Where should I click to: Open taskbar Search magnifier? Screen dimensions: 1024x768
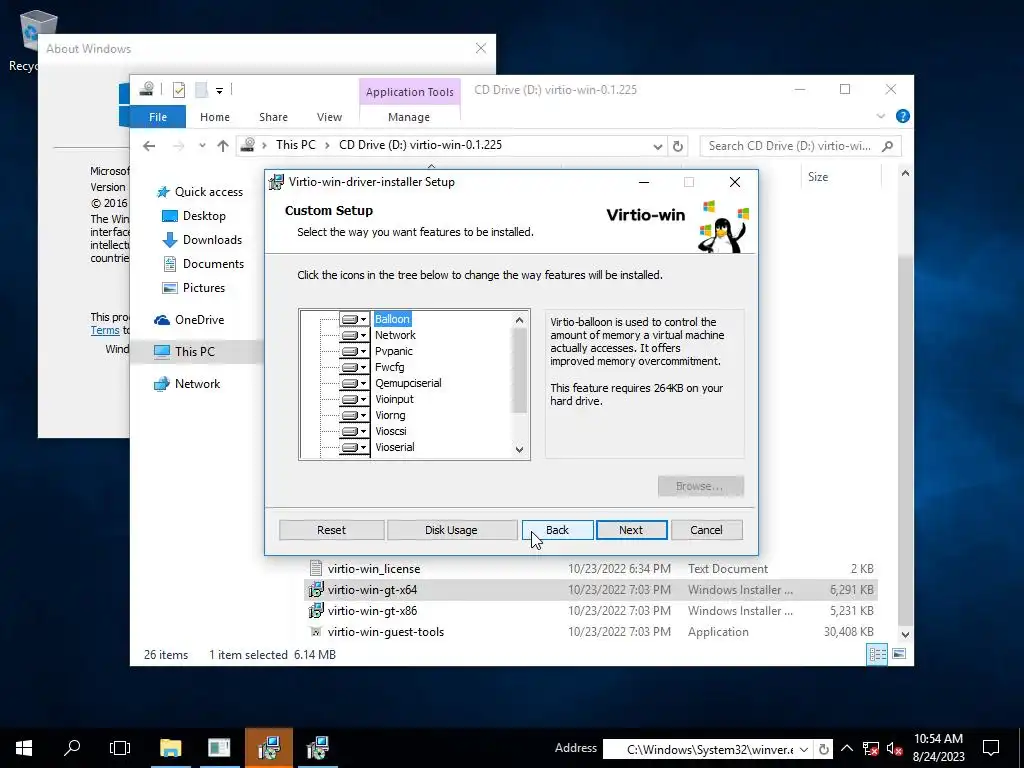[72, 748]
